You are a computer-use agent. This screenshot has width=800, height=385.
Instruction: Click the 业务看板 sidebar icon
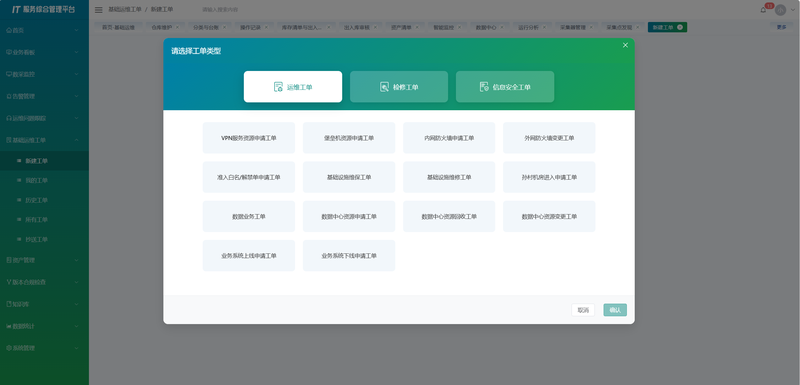pyautogui.click(x=9, y=52)
